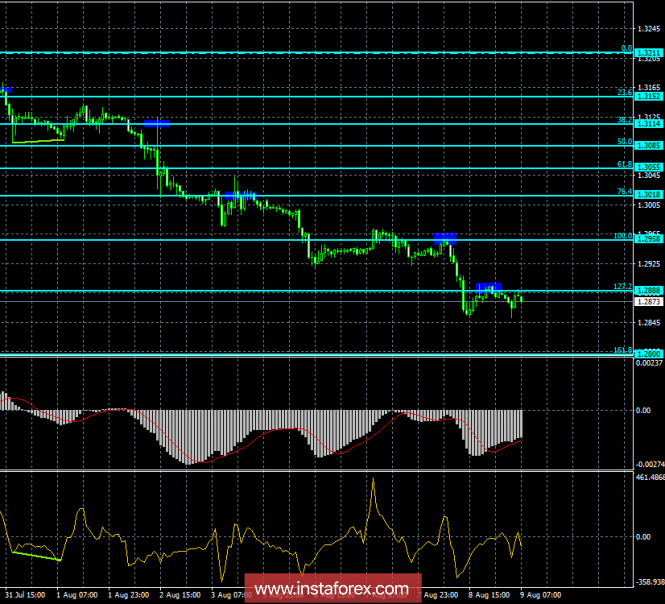This screenshot has height=604, width=665.
Task: Click the 1.3211 Fibonacci price tag
Action: pyautogui.click(x=648, y=53)
